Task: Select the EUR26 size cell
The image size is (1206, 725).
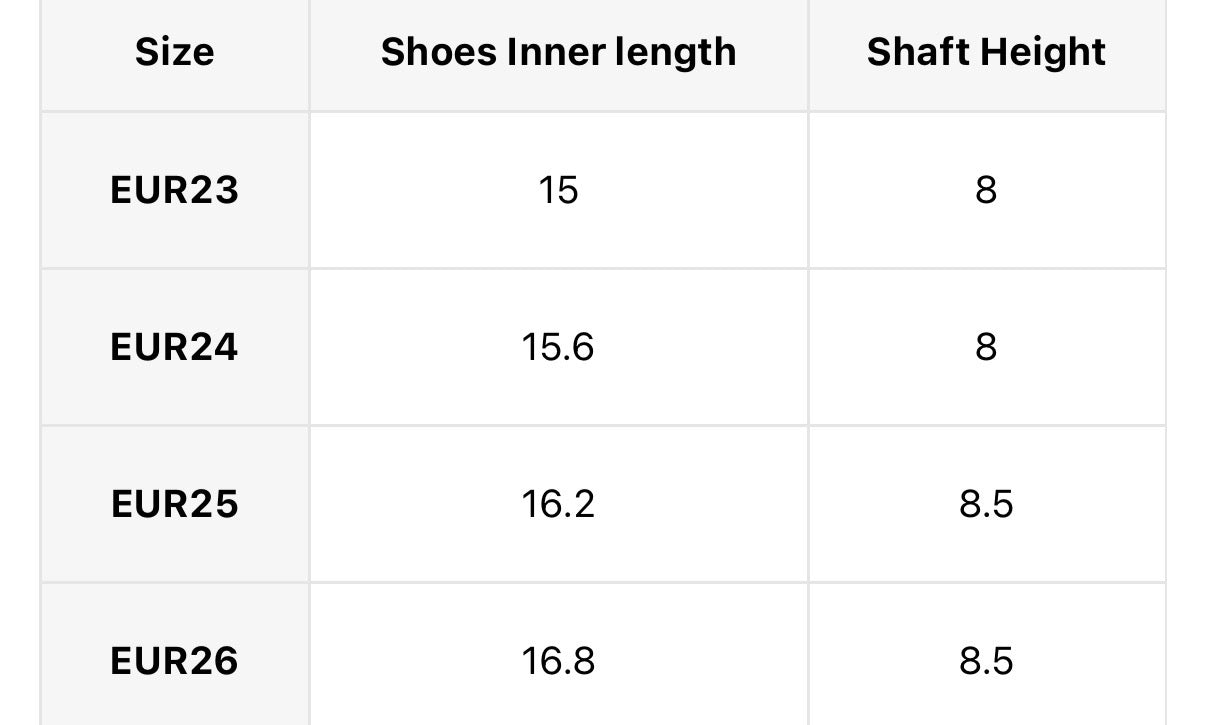Action: coord(174,661)
